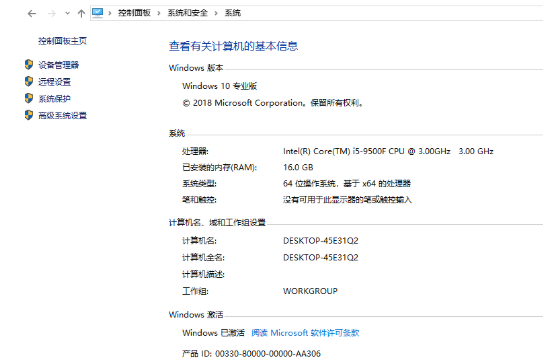The image size is (543, 362).
Task: Click the 16.0 GB RAM value
Action: pos(298,167)
